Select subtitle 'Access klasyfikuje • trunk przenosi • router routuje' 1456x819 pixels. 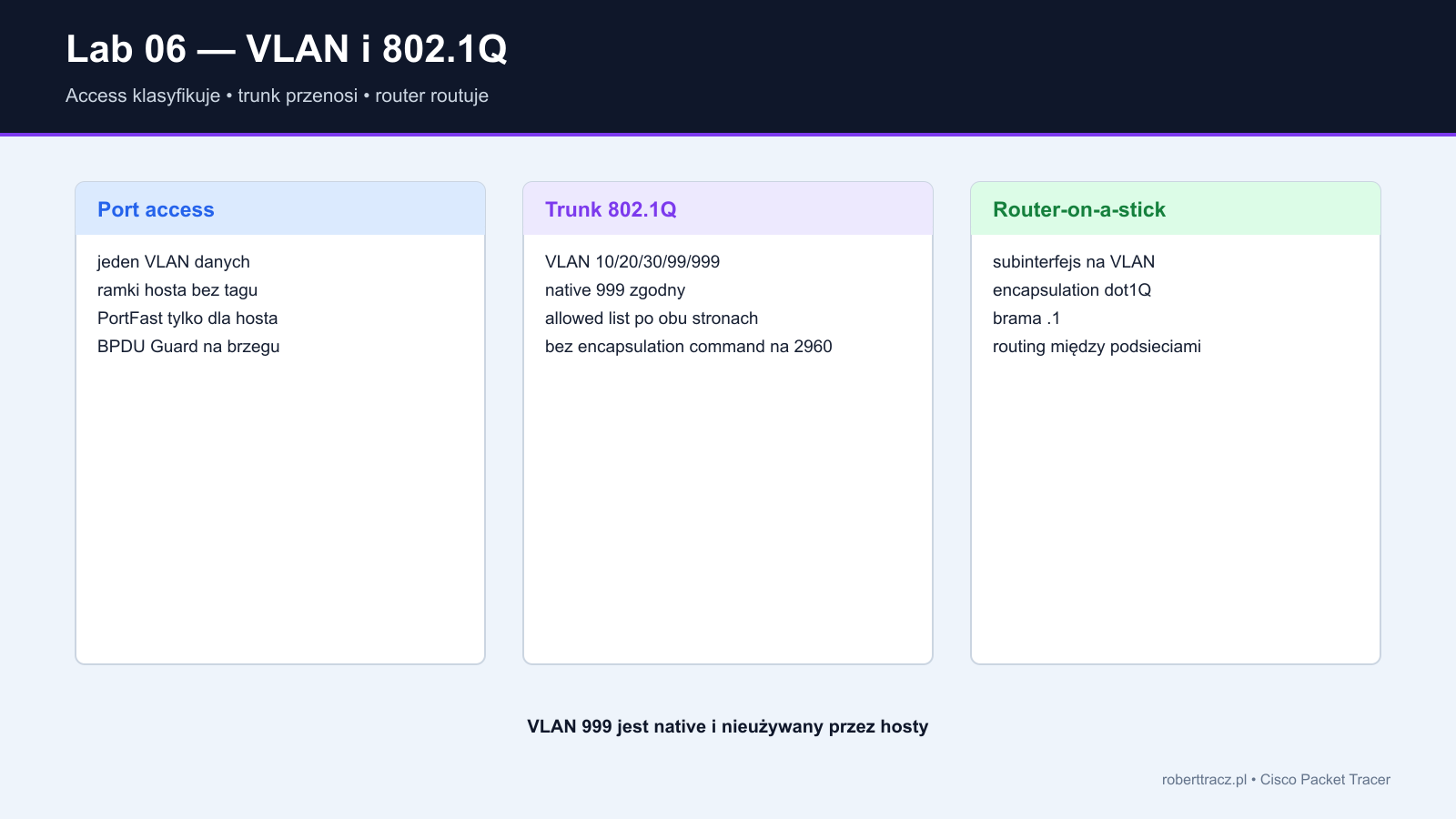277,96
